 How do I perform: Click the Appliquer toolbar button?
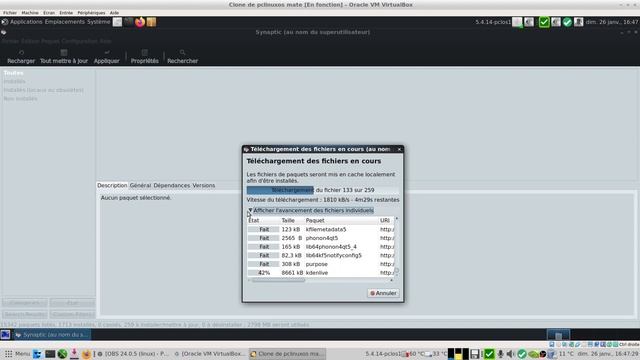coord(107,56)
